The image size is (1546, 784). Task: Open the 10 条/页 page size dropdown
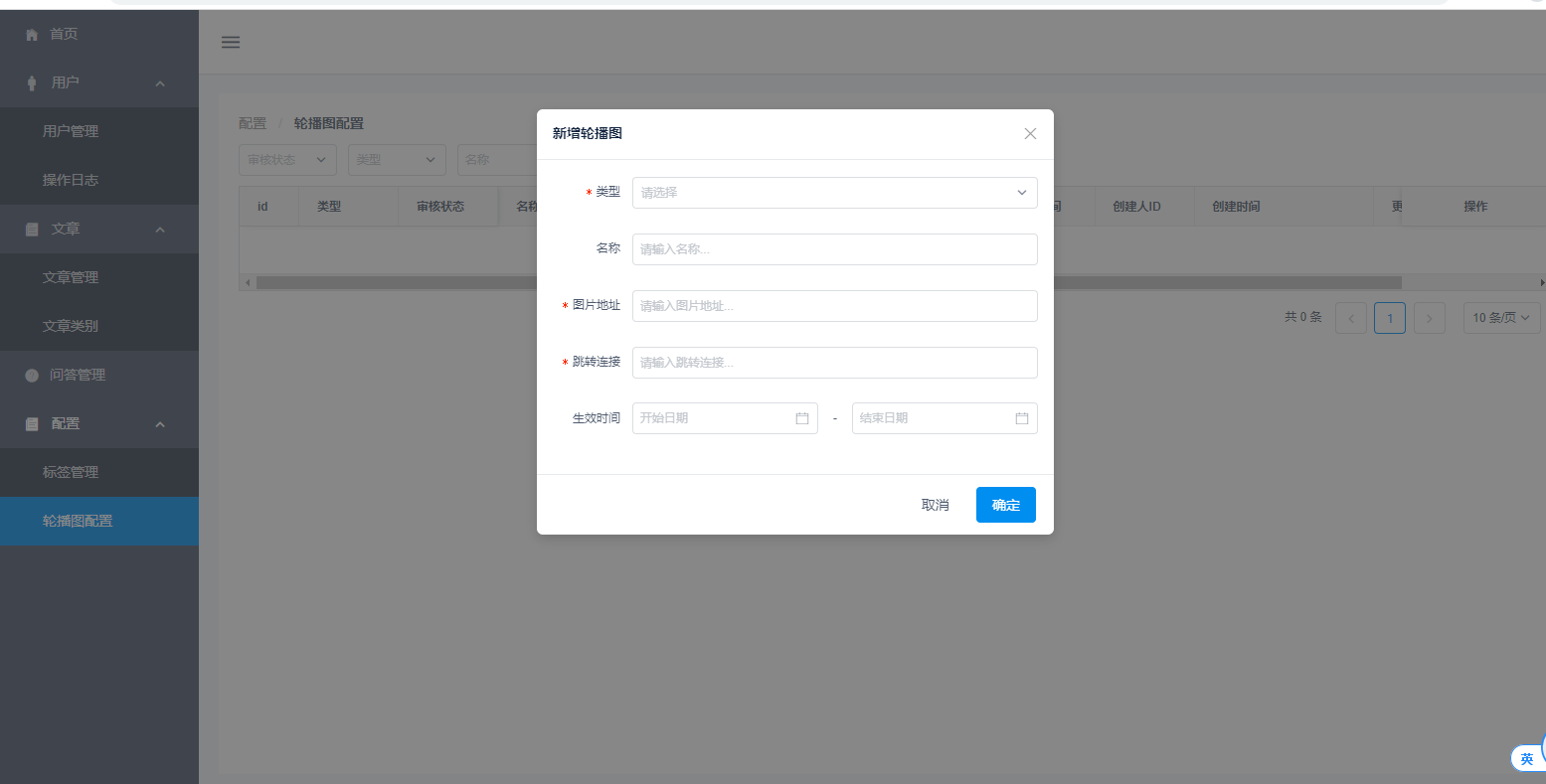point(1502,318)
